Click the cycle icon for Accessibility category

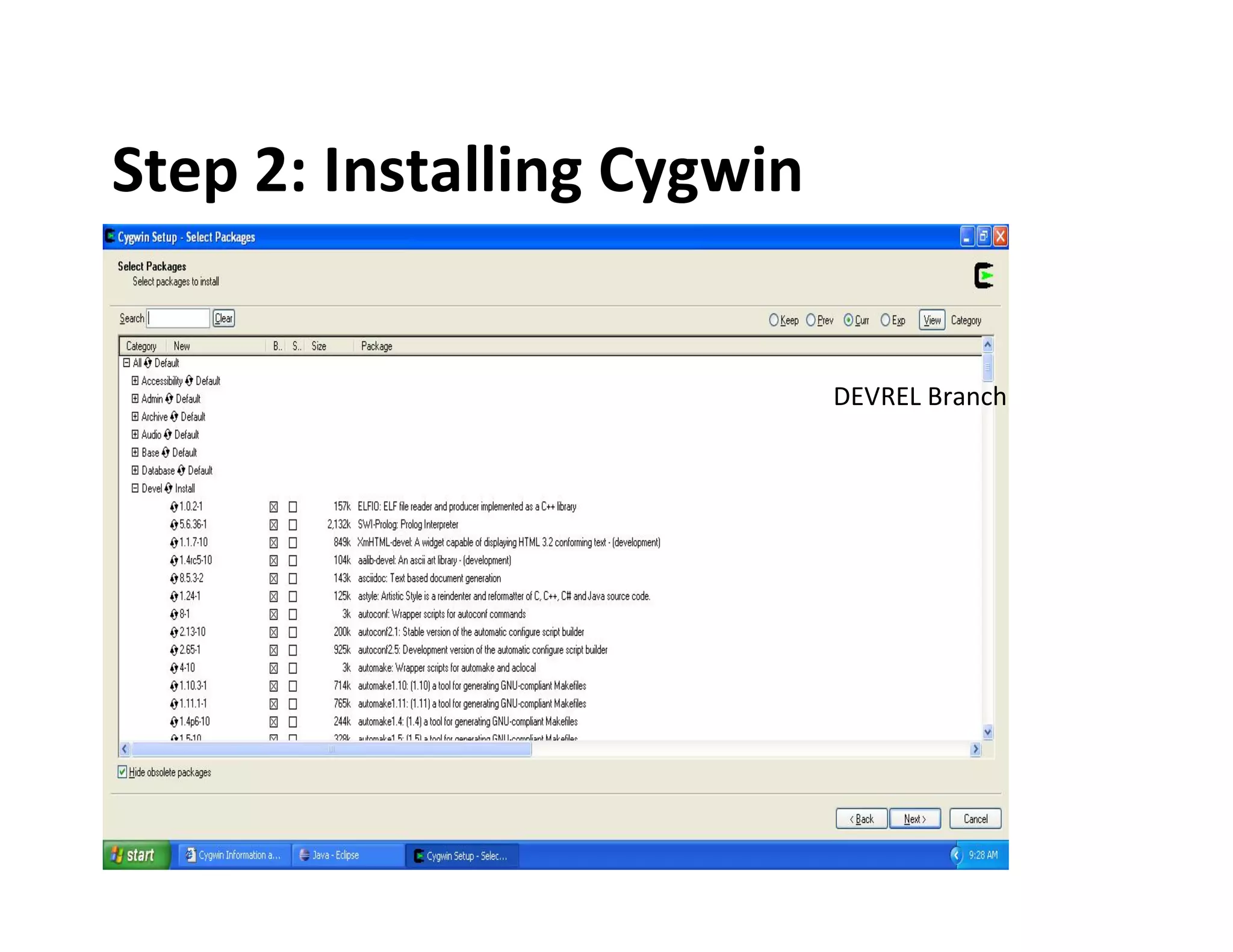(x=189, y=381)
